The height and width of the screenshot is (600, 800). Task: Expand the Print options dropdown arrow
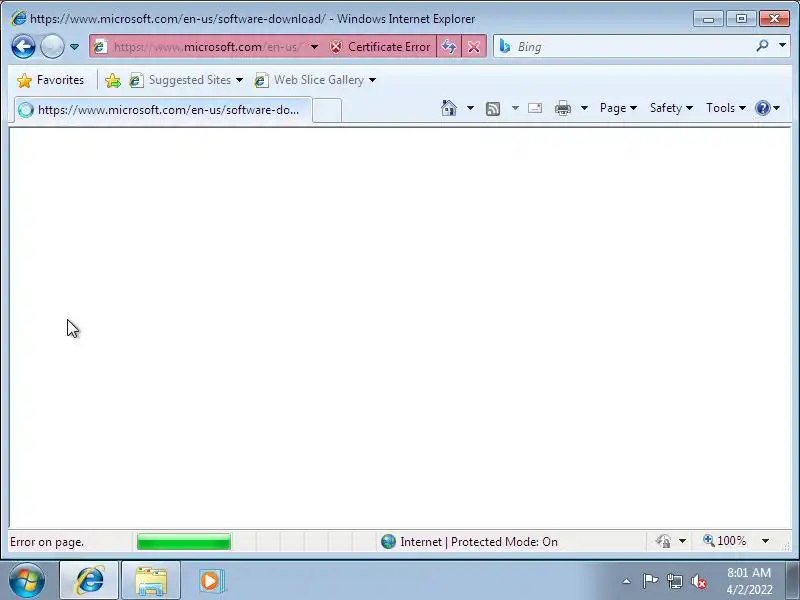(x=585, y=108)
